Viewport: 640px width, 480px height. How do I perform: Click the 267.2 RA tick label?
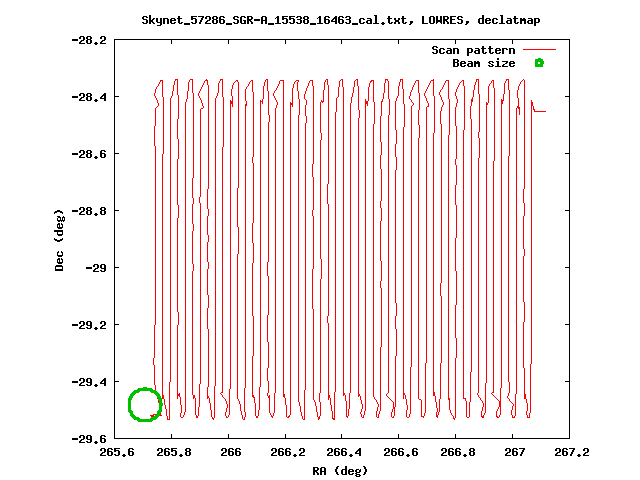[571, 452]
